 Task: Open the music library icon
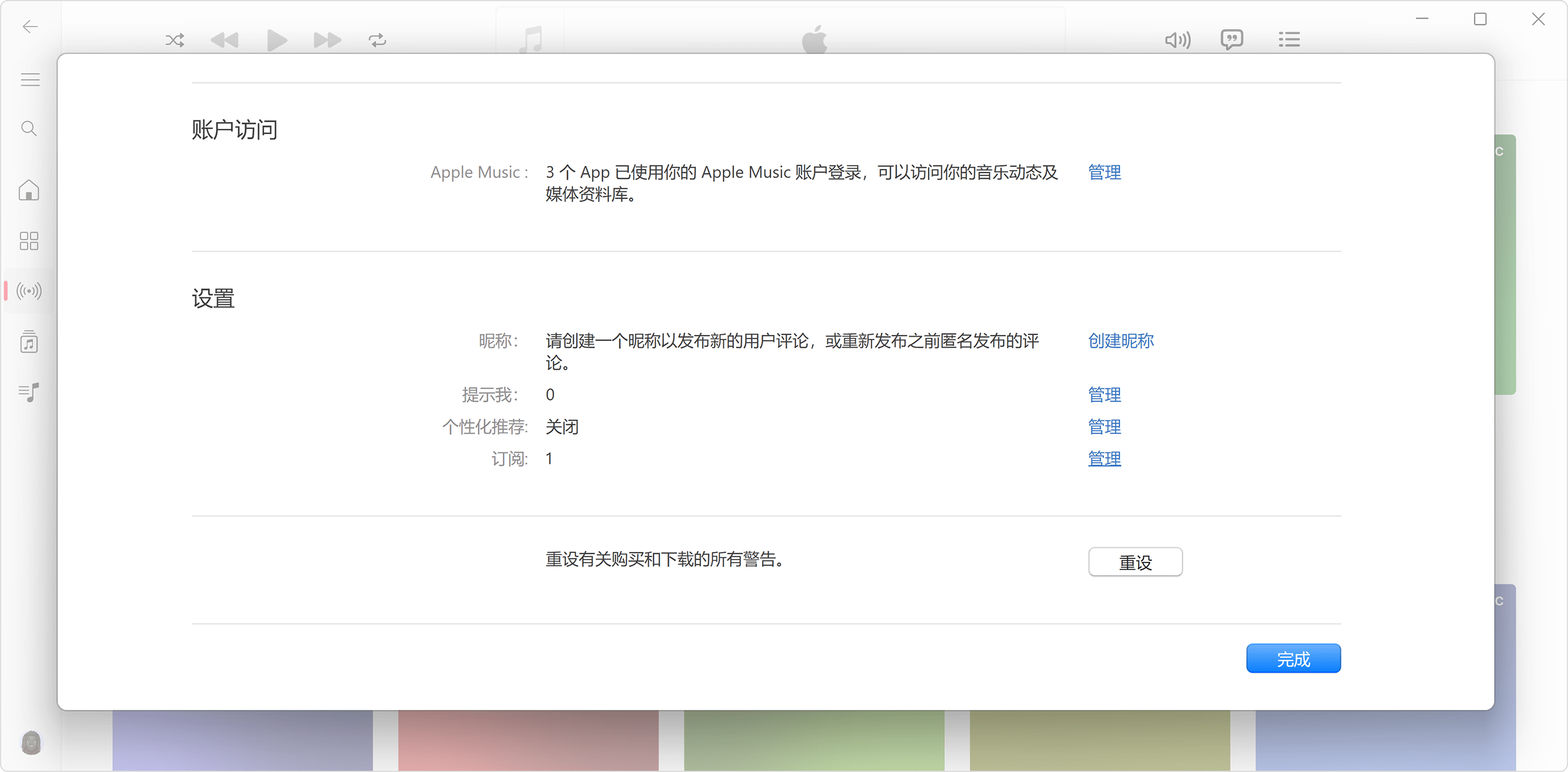28,342
